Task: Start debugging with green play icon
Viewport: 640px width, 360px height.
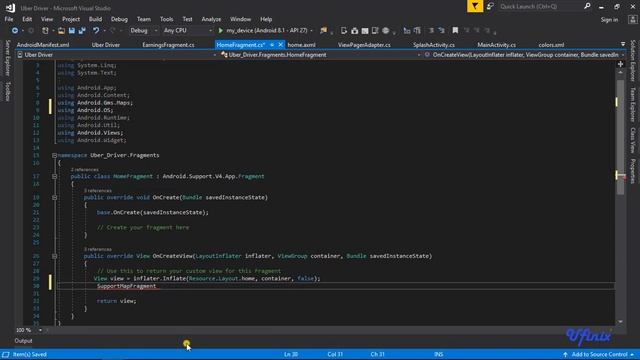Action: coord(220,31)
